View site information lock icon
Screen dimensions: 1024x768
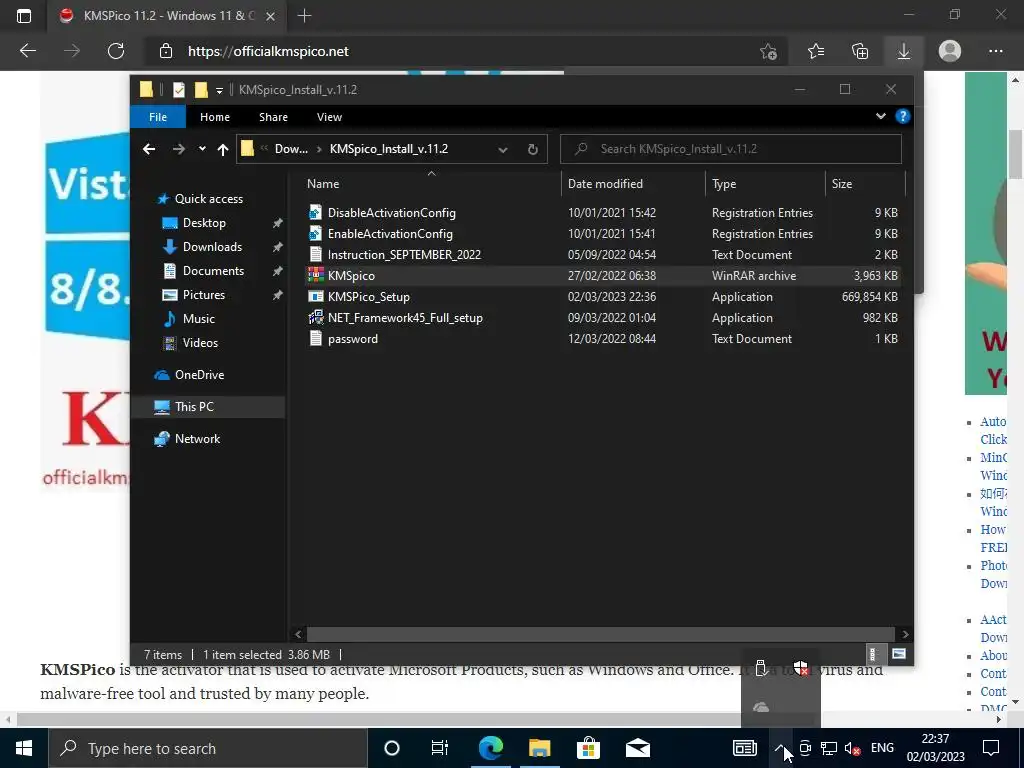[x=166, y=51]
